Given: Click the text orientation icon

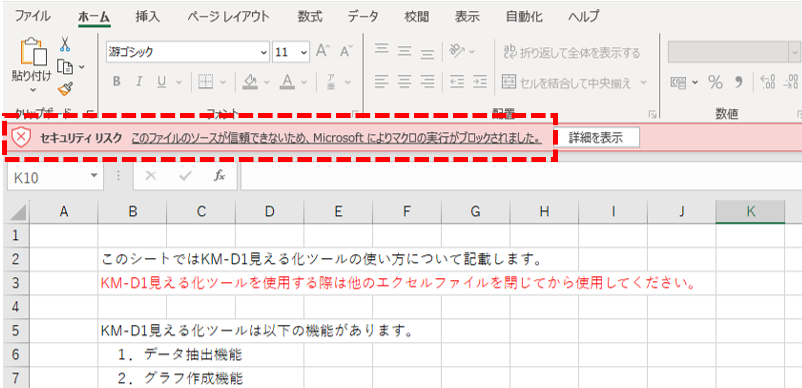Looking at the screenshot, I should [456, 51].
